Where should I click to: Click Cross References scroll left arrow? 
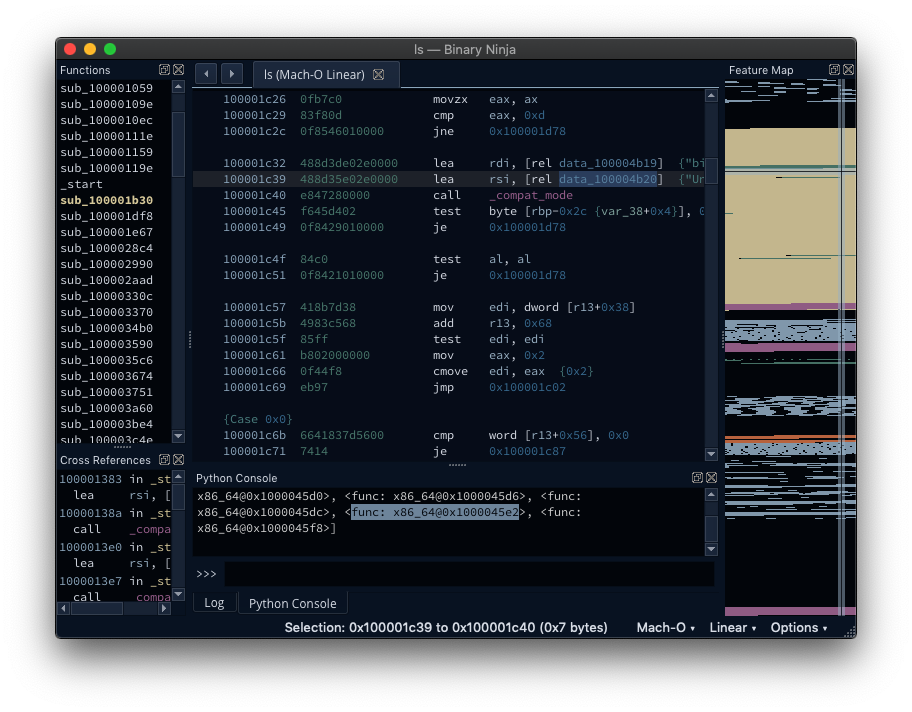point(64,608)
